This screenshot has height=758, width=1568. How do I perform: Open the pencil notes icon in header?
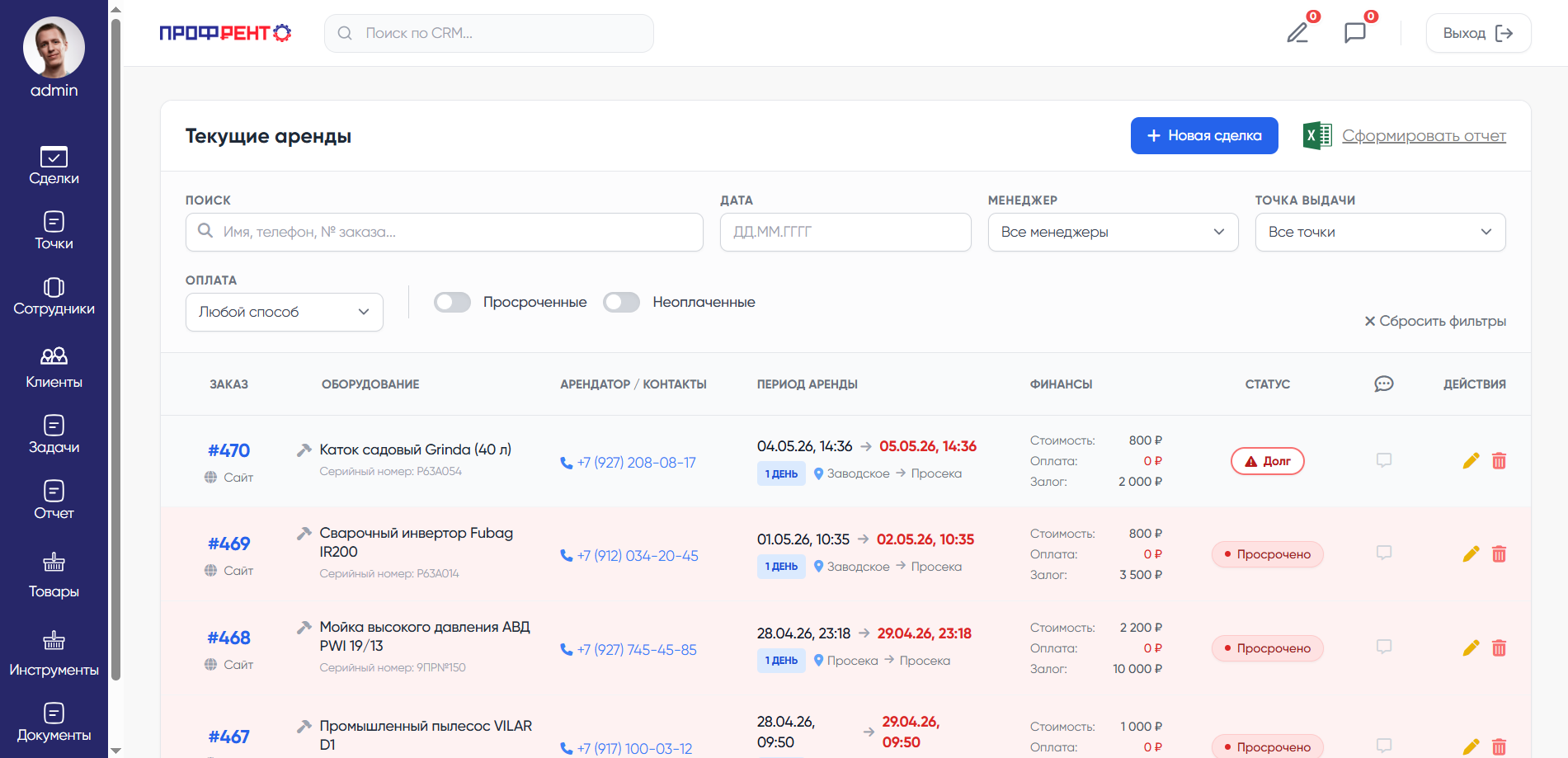pos(1297,33)
